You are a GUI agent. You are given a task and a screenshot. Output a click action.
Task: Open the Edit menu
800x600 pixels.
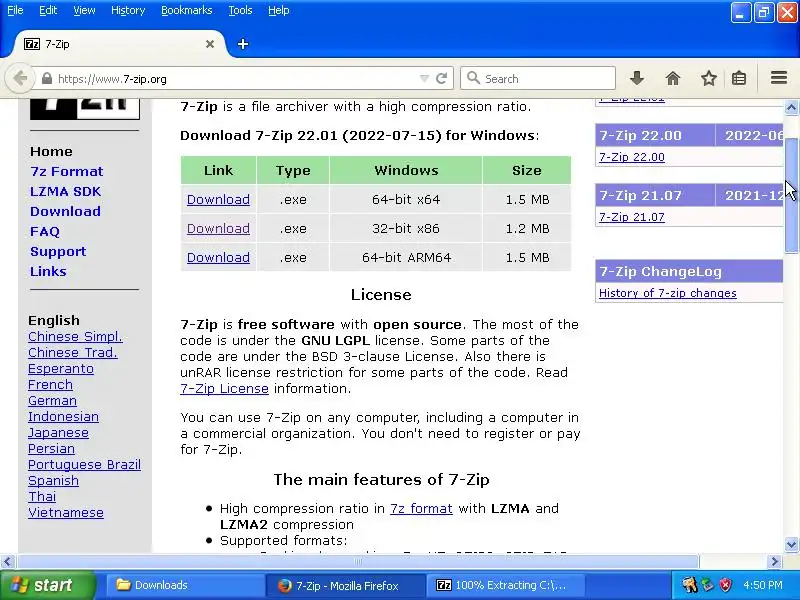[48, 10]
